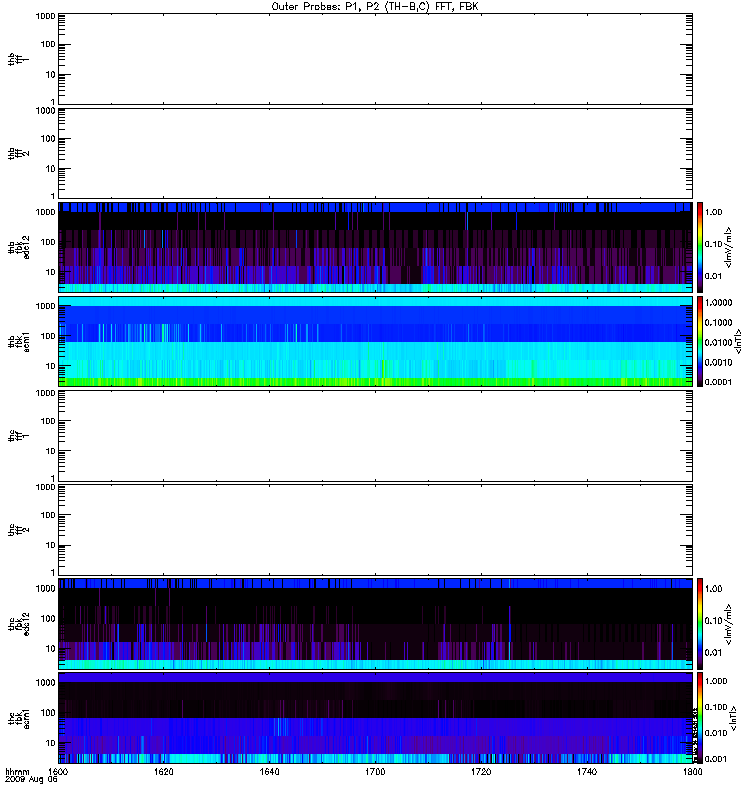Screen dimensions: 750x800
Task: Click the 'thb fff 1' y-axis title
Action: point(19,59)
